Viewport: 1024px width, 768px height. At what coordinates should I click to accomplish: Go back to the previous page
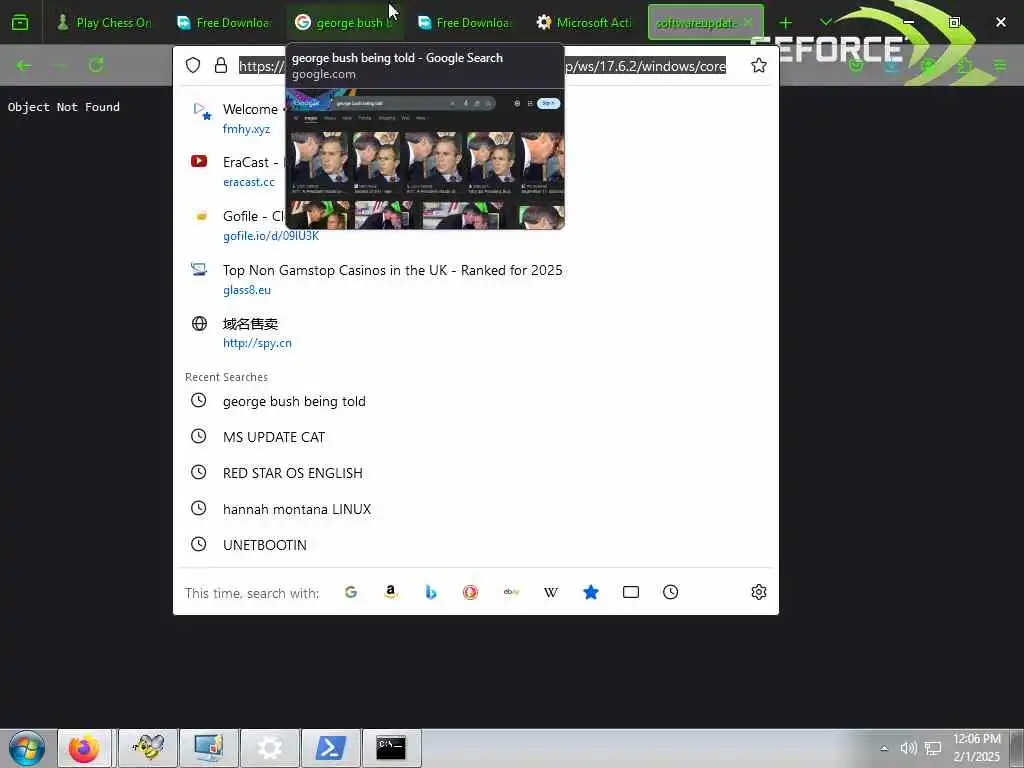[x=24, y=65]
